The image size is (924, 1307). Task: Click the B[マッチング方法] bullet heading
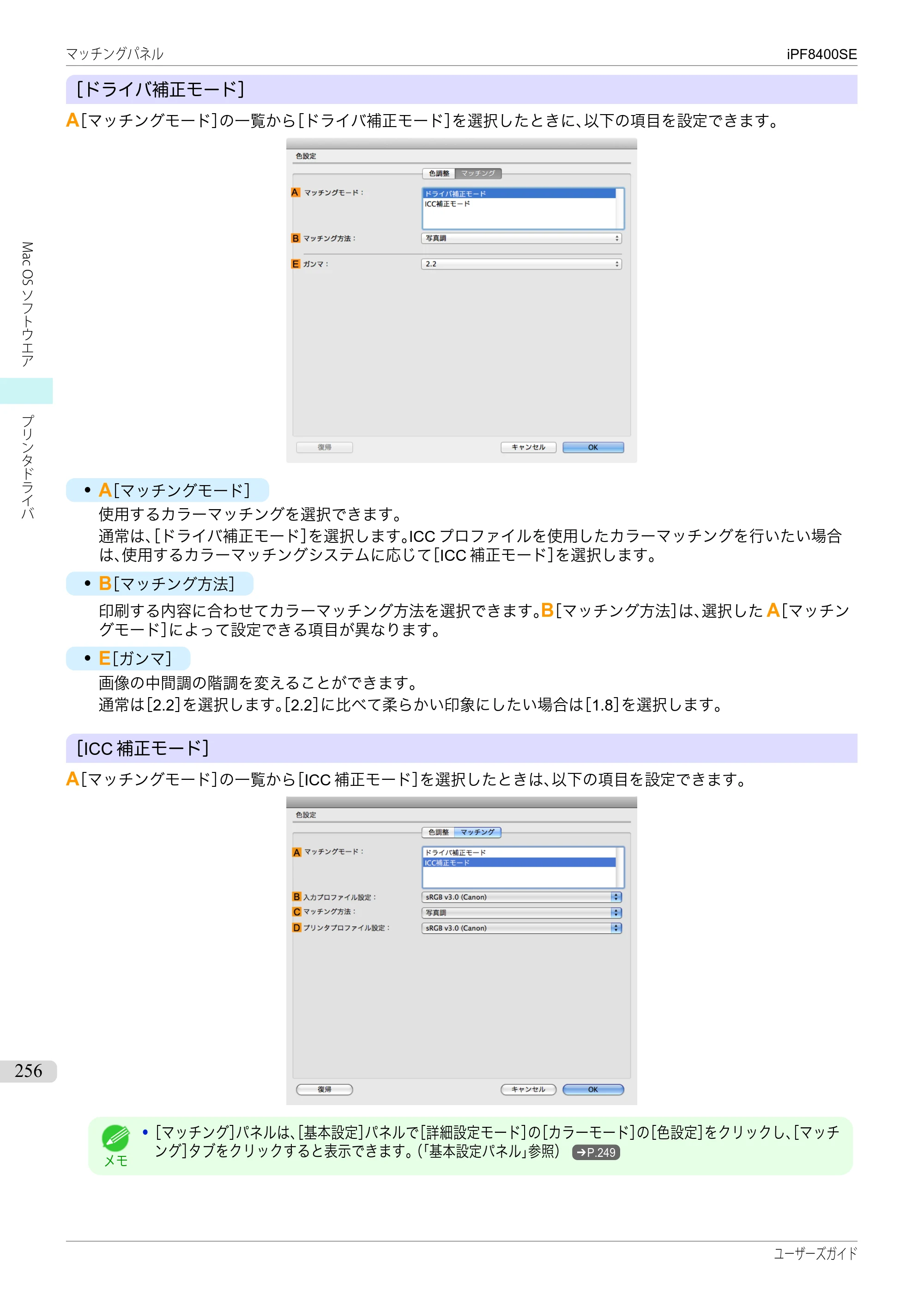tap(166, 584)
